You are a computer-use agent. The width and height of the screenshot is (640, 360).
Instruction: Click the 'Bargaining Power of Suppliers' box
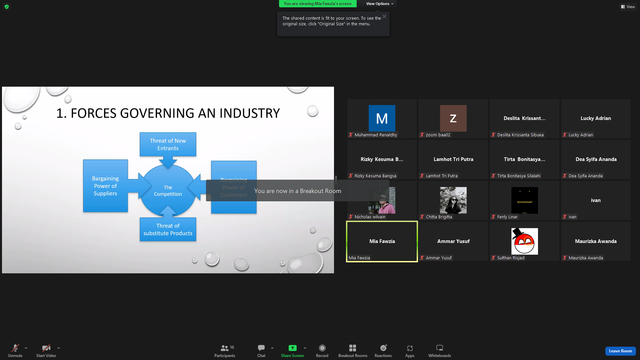(x=105, y=186)
